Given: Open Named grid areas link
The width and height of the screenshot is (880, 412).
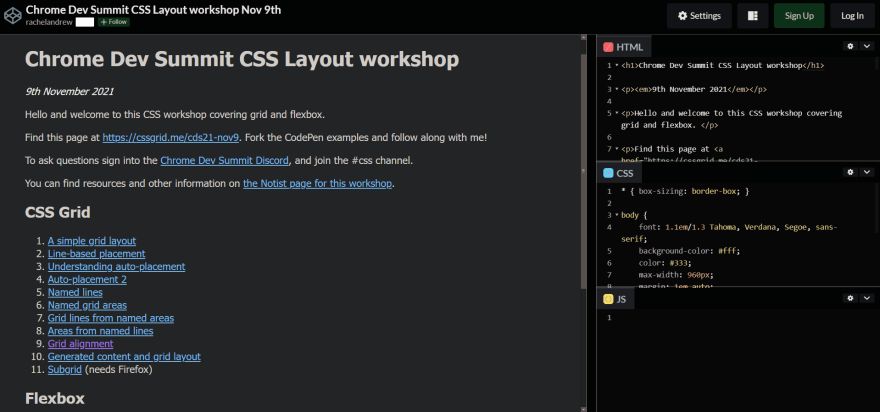Looking at the screenshot, I should 87,305.
